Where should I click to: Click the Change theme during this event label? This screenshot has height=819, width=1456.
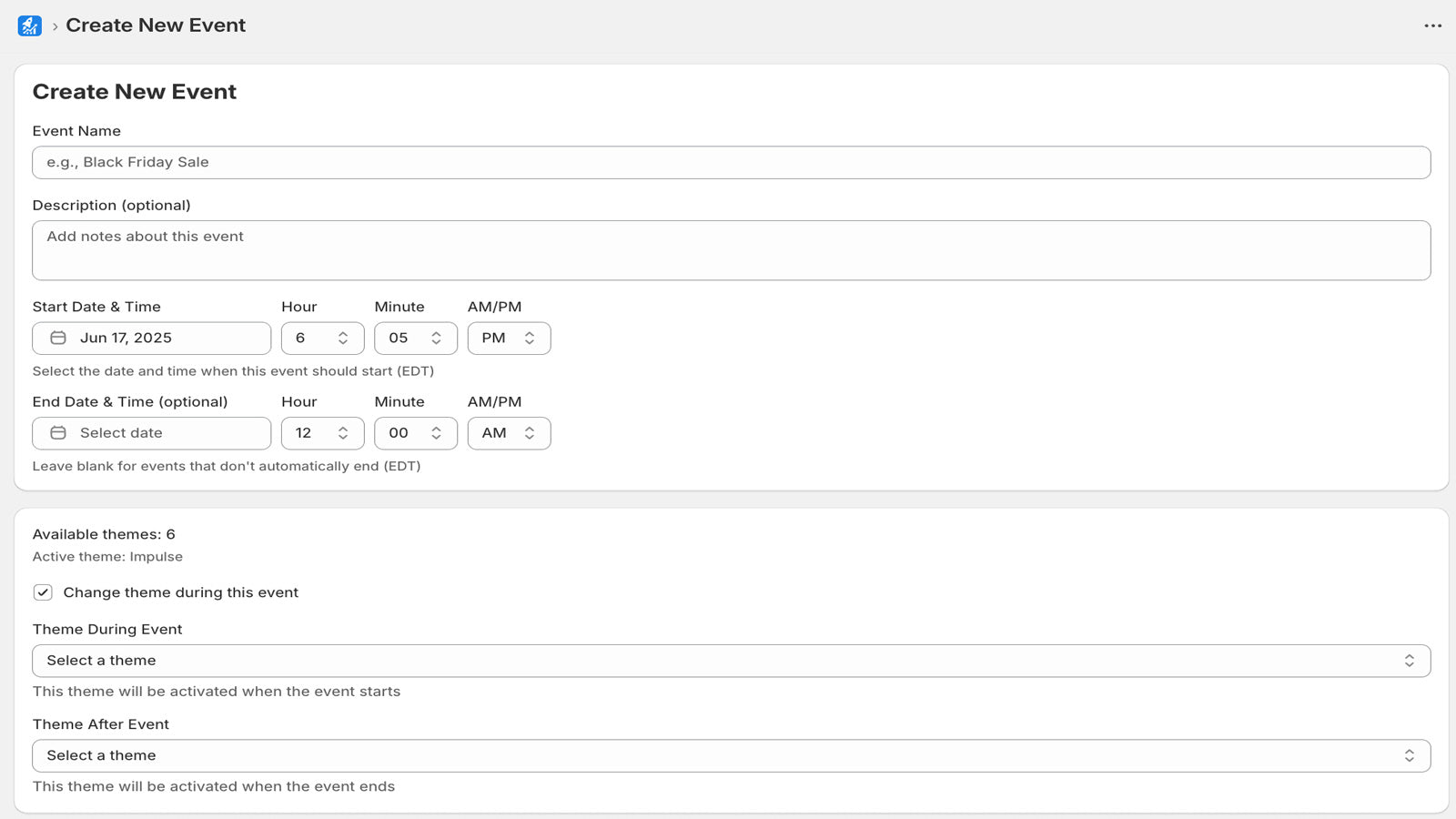180,592
